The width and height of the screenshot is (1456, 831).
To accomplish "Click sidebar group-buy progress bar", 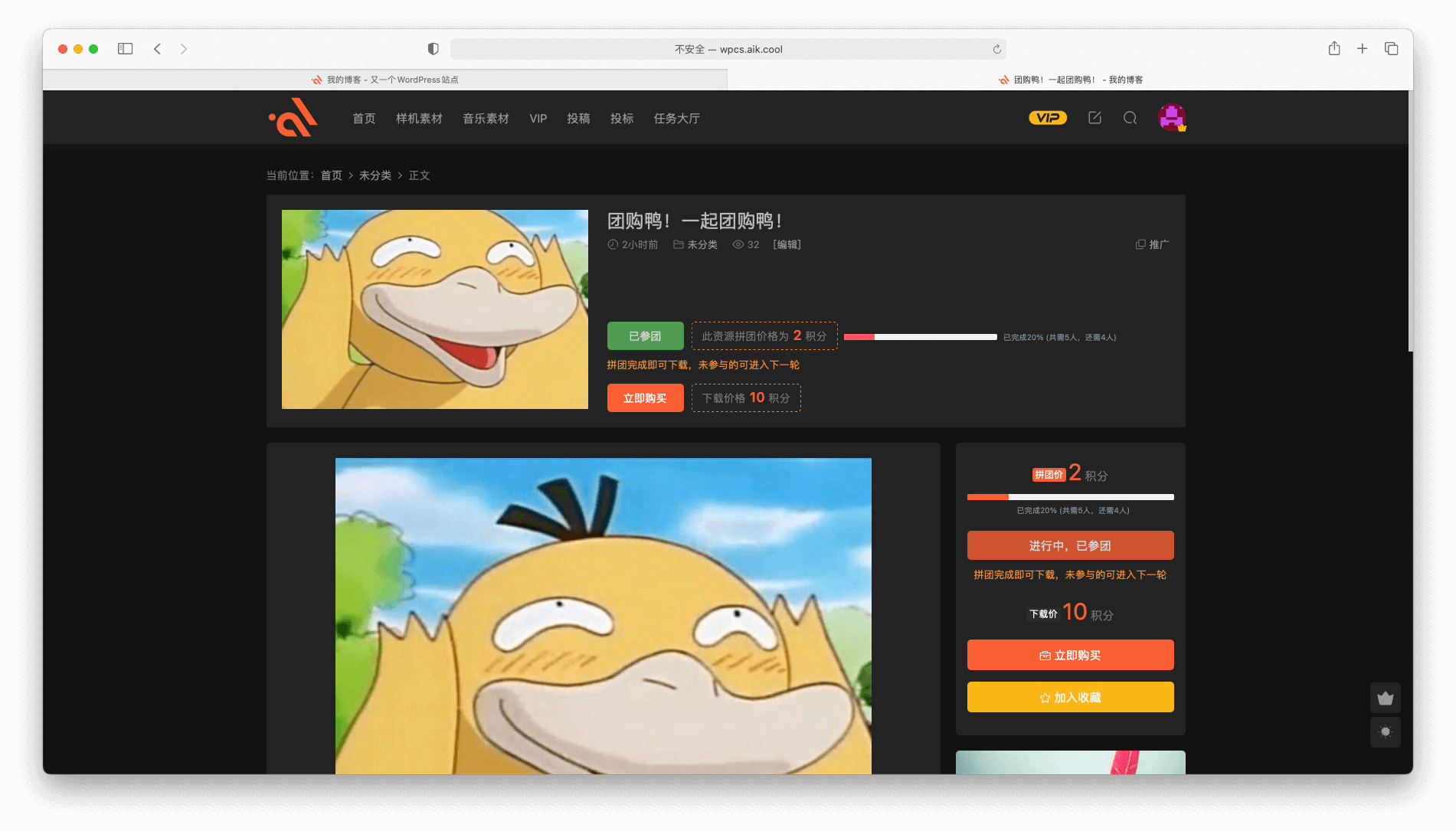I will [1070, 497].
